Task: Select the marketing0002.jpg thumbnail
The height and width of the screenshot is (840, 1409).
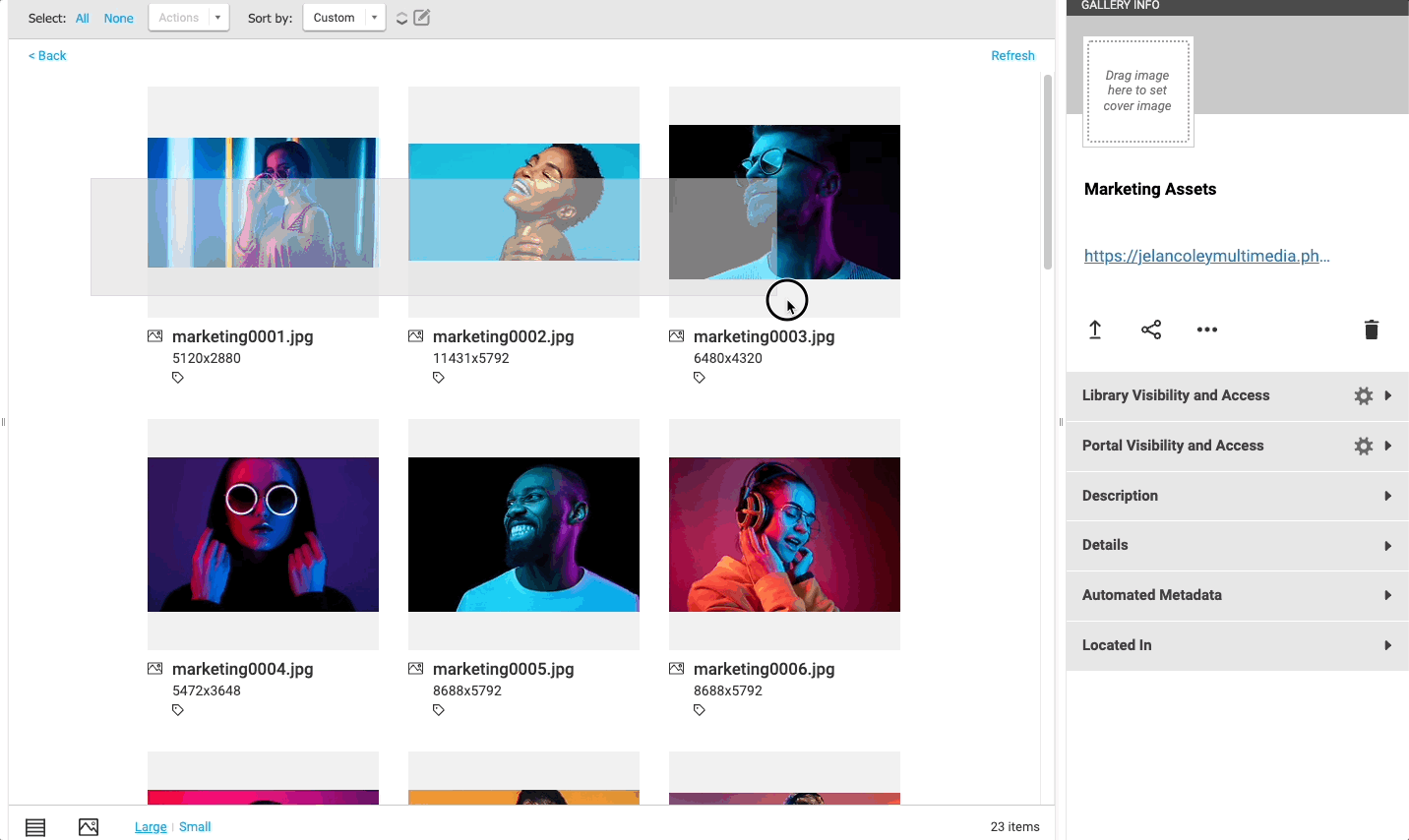Action: [x=523, y=202]
